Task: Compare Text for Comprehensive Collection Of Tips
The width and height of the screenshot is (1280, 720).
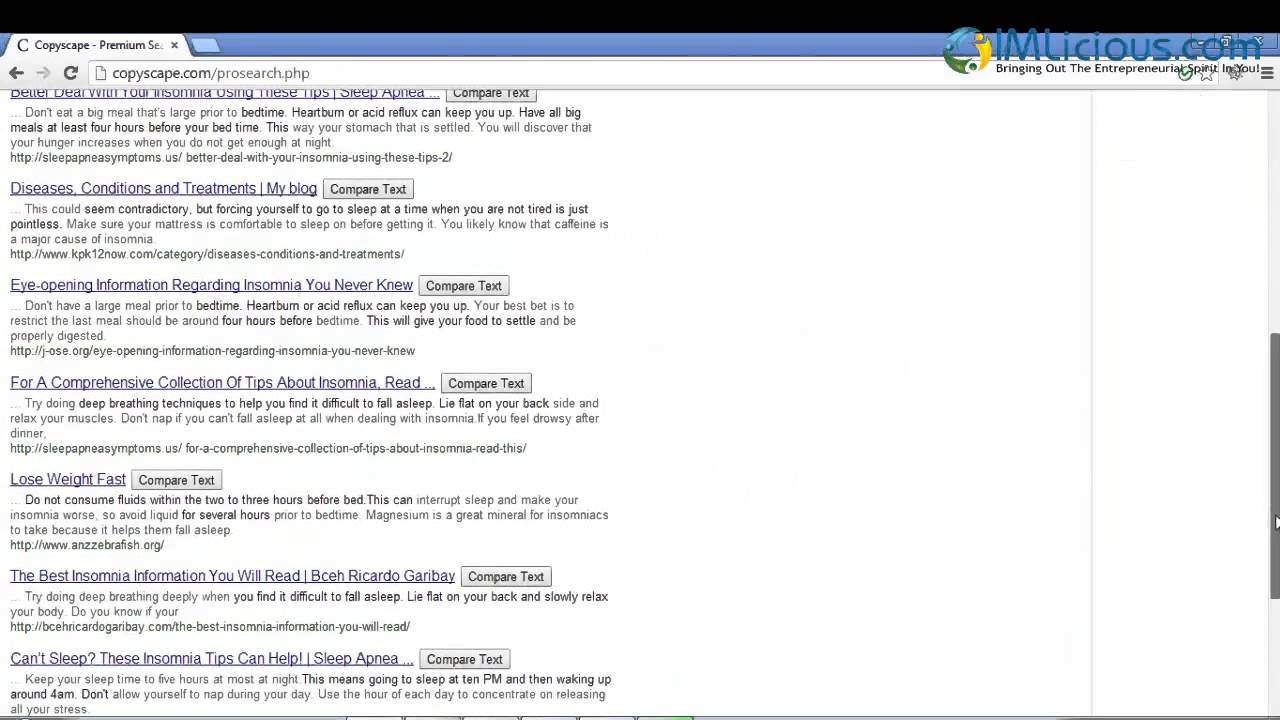Action: point(486,383)
